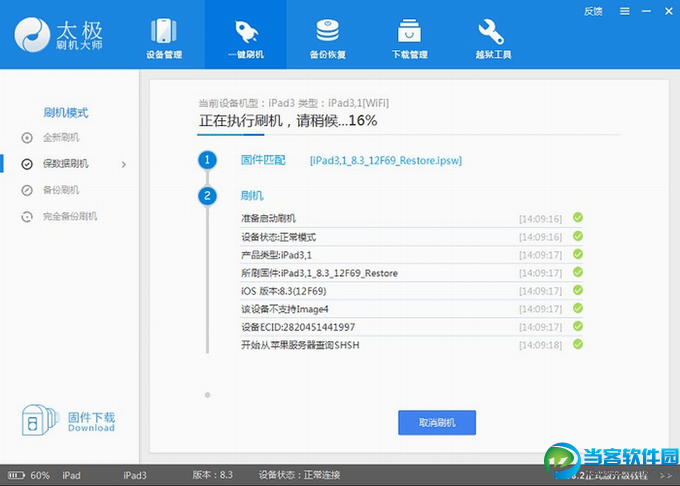The width and height of the screenshot is (680, 486).
Task: Select 完全备份刷机 mode
Action: pos(69,216)
